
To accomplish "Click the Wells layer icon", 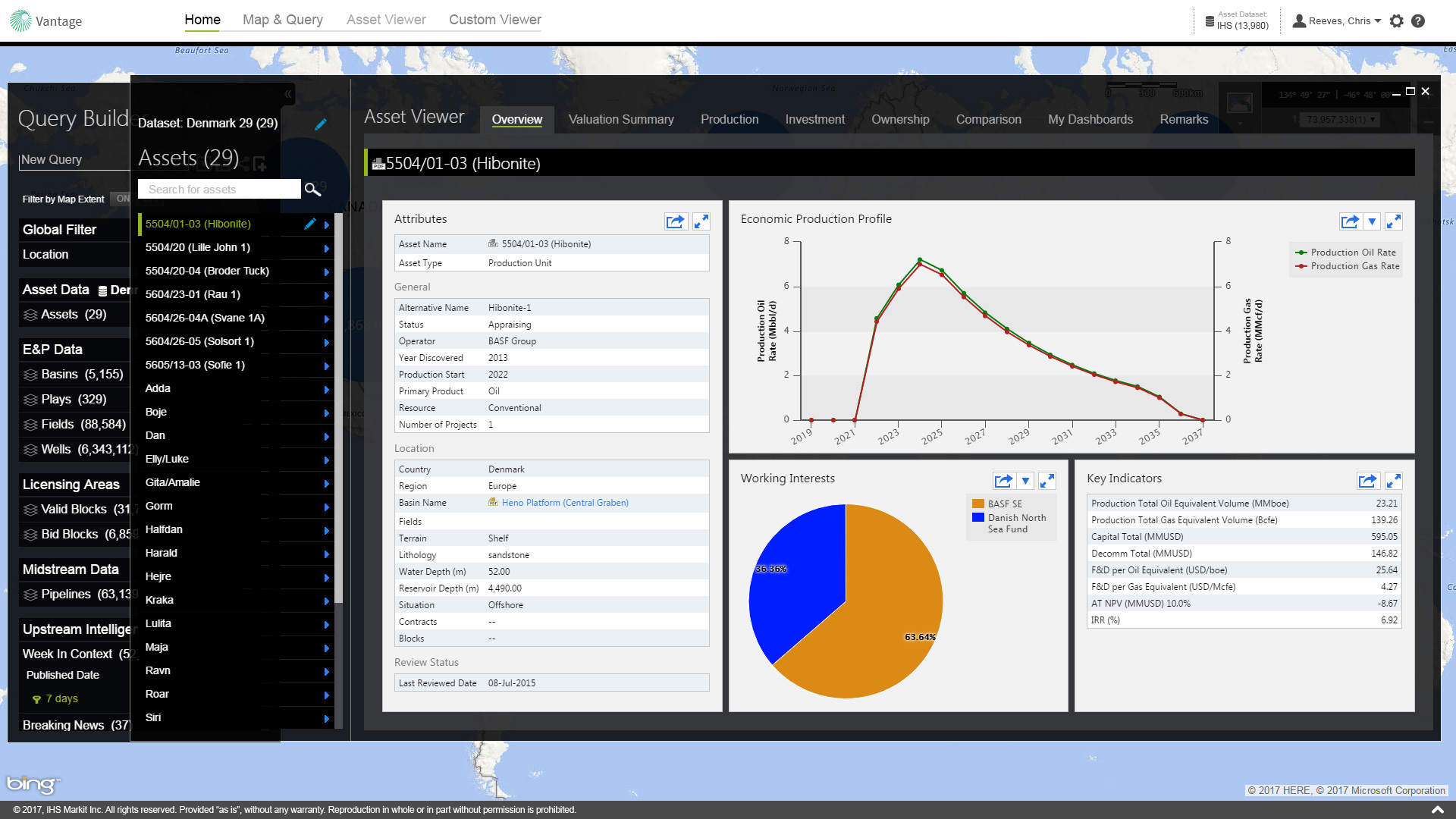I will pos(30,450).
